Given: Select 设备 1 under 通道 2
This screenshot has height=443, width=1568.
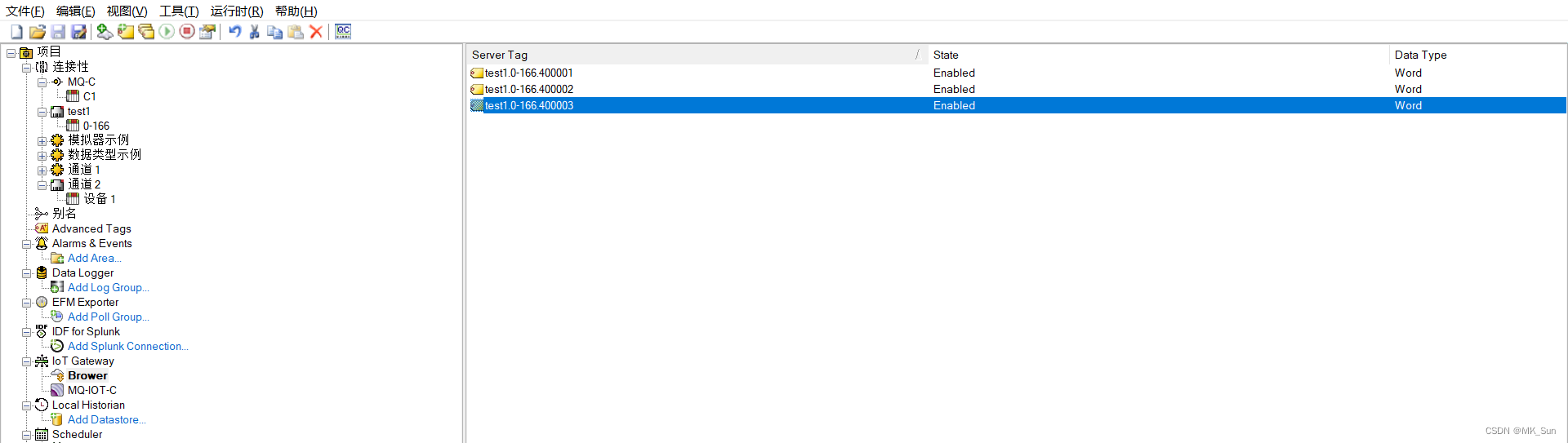Looking at the screenshot, I should 99,199.
